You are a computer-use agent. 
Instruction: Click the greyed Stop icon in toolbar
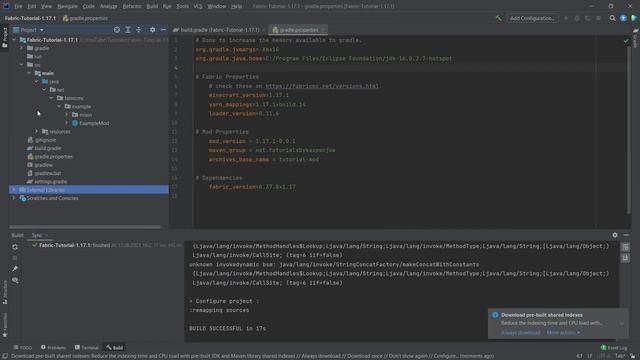598,18
